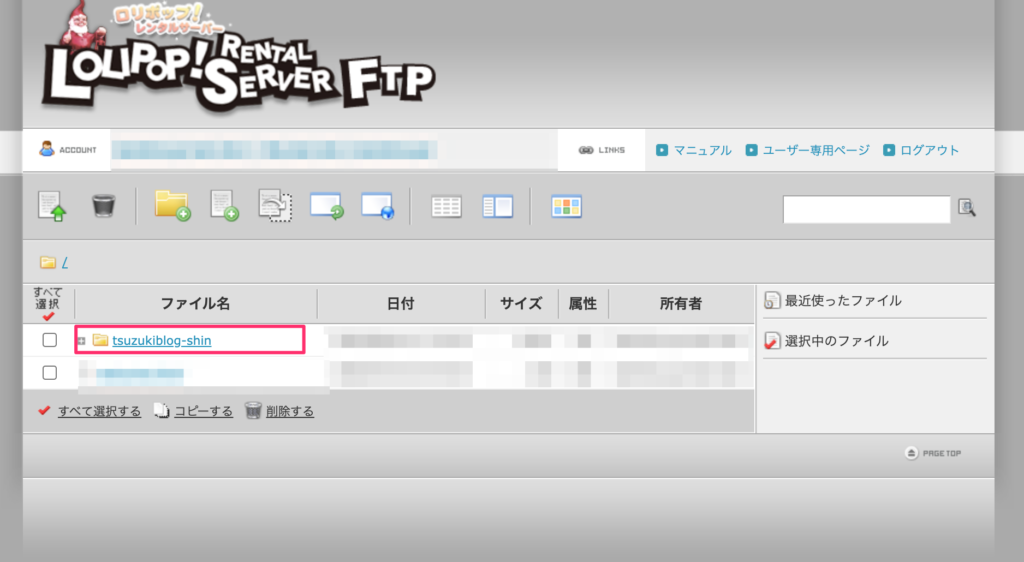This screenshot has height=562, width=1024.
Task: Click the trash can delete toolbar icon
Action: [103, 206]
